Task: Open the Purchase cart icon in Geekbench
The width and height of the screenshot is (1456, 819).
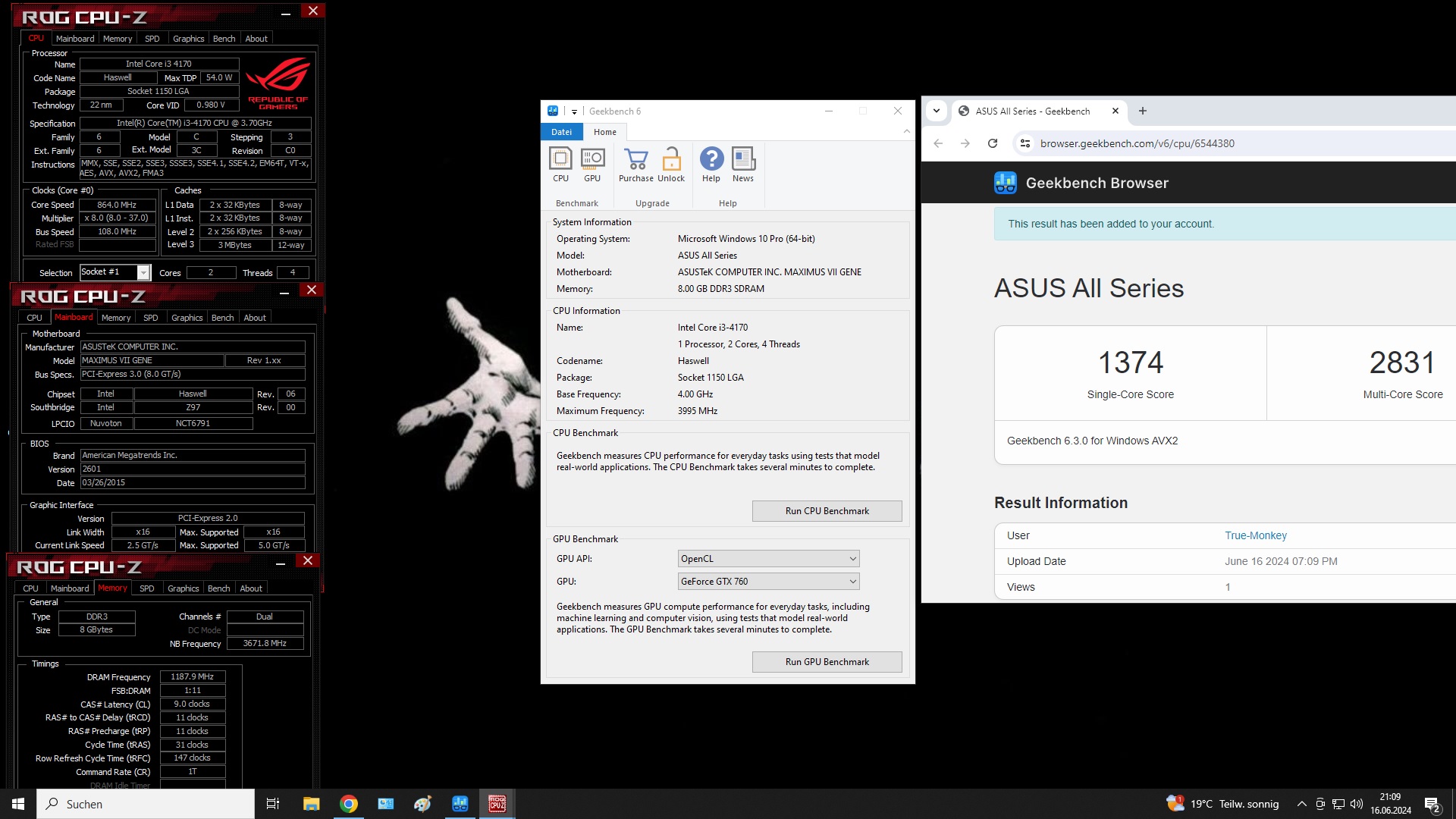Action: 635,165
